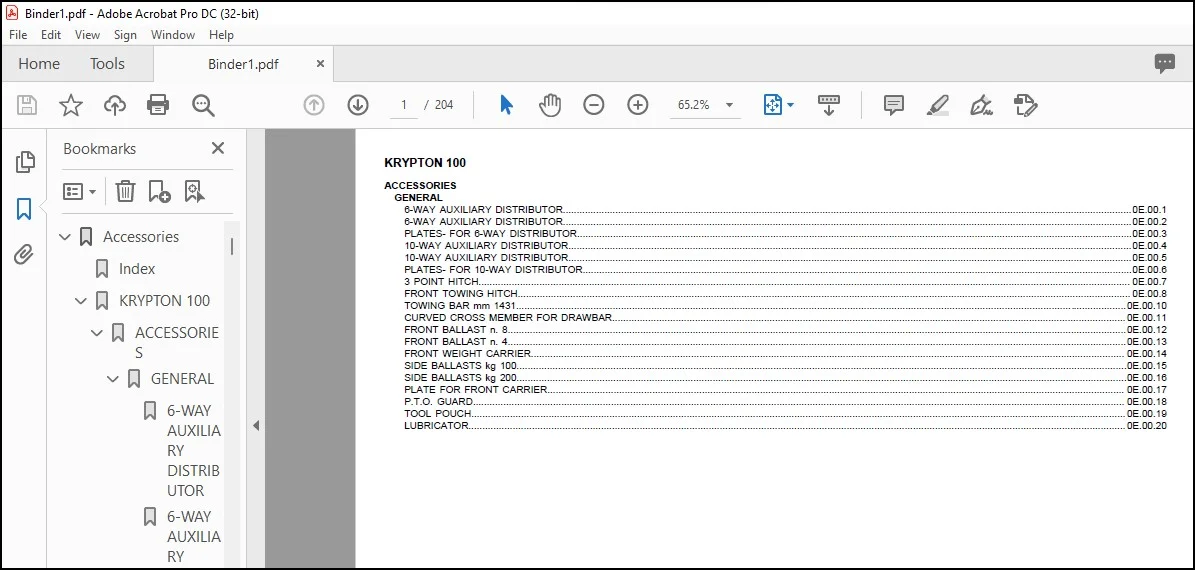
Task: Open TOOL POUCH index entry
Action: point(785,414)
